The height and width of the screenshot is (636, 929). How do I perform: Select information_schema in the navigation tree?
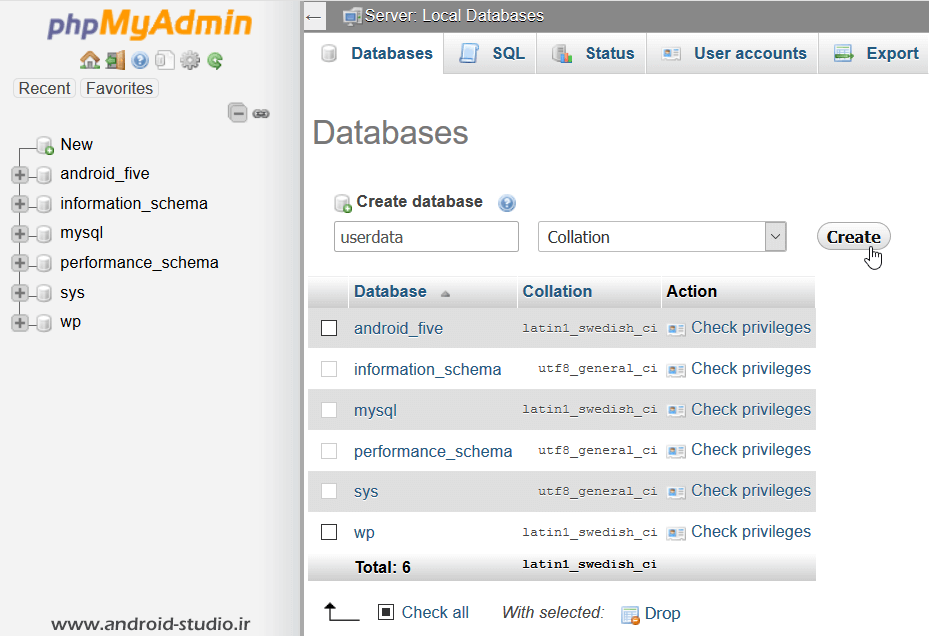coord(134,204)
